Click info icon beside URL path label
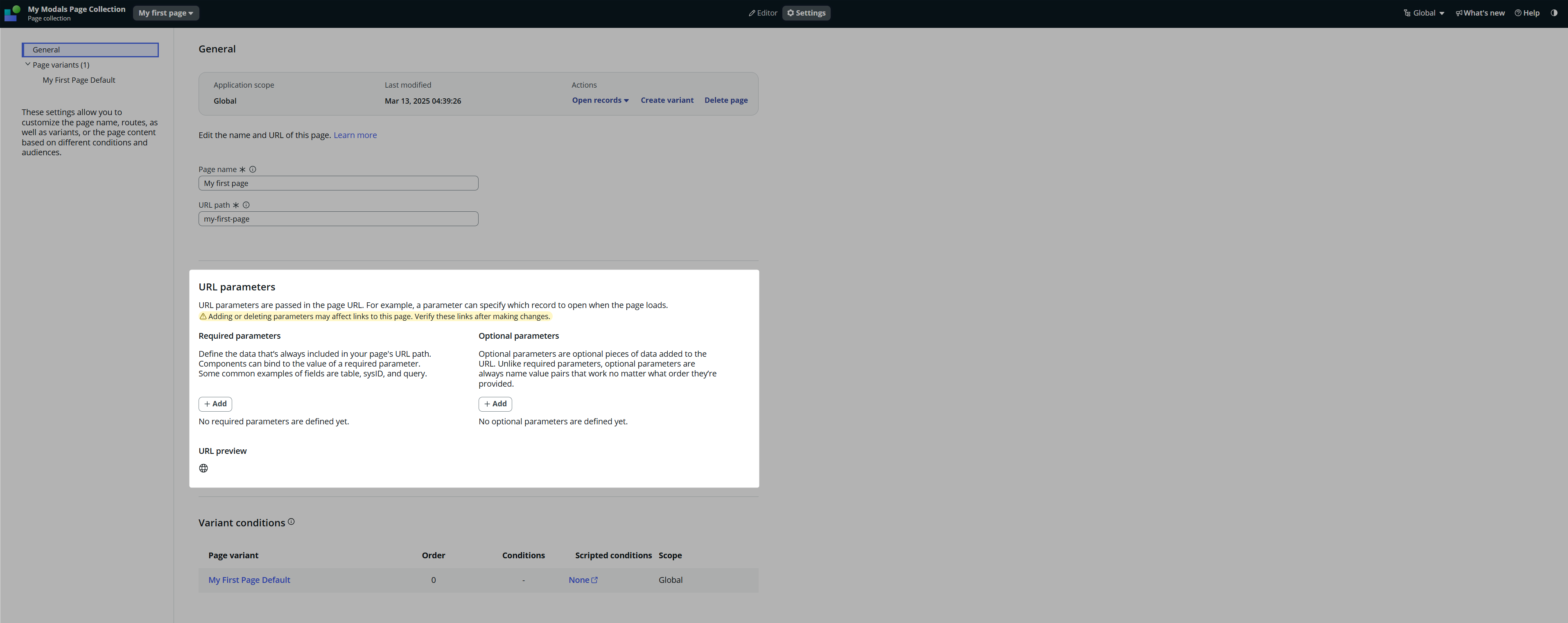This screenshot has height=623, width=1568. pyautogui.click(x=246, y=205)
